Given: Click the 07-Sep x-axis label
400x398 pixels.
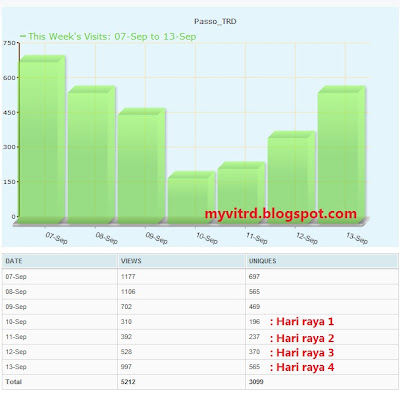Looking at the screenshot, I should 56,238.
